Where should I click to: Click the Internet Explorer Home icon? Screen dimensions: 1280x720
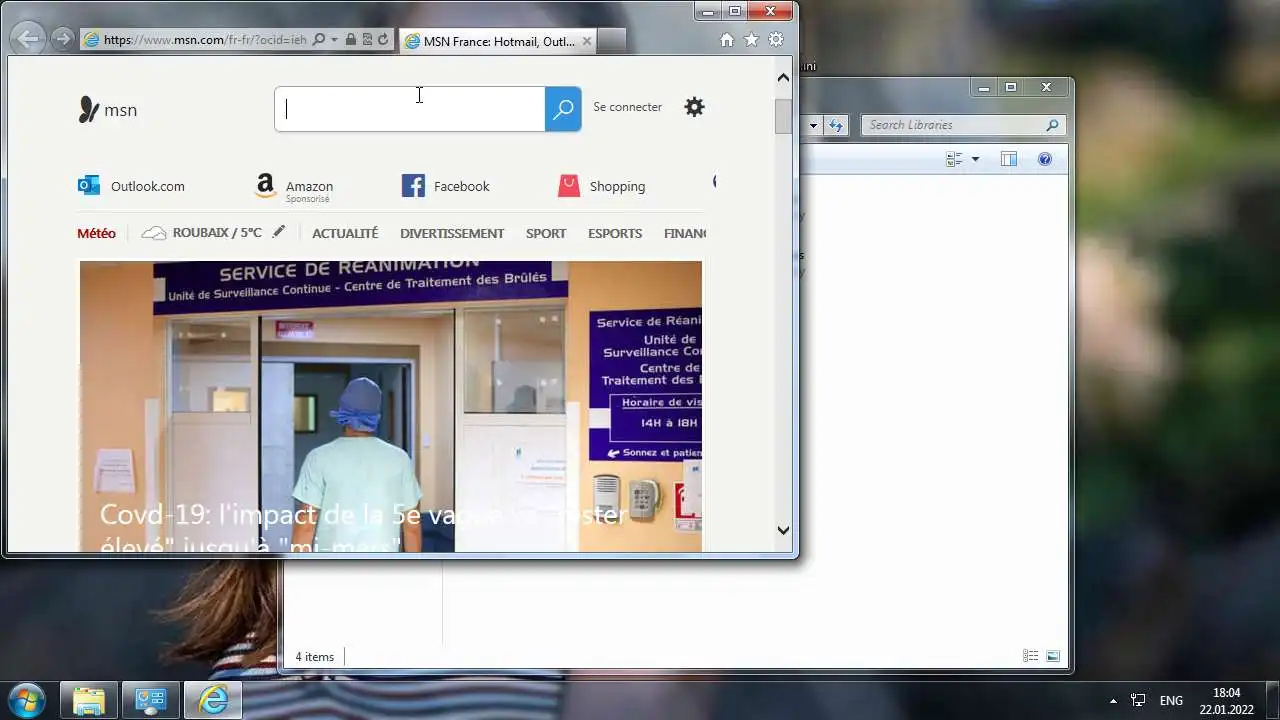pos(727,40)
